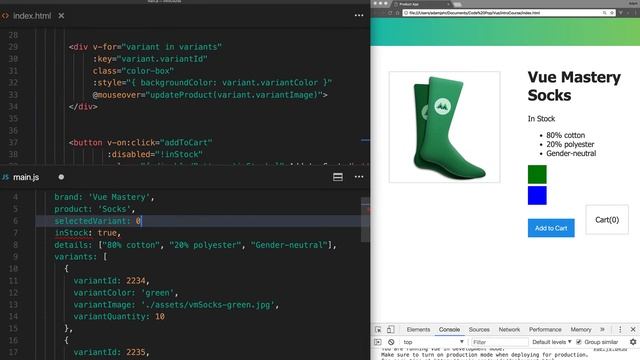This screenshot has width=640, height=360.
Task: Click 'variantQuantity: 10' in main.js
Action: [119, 316]
